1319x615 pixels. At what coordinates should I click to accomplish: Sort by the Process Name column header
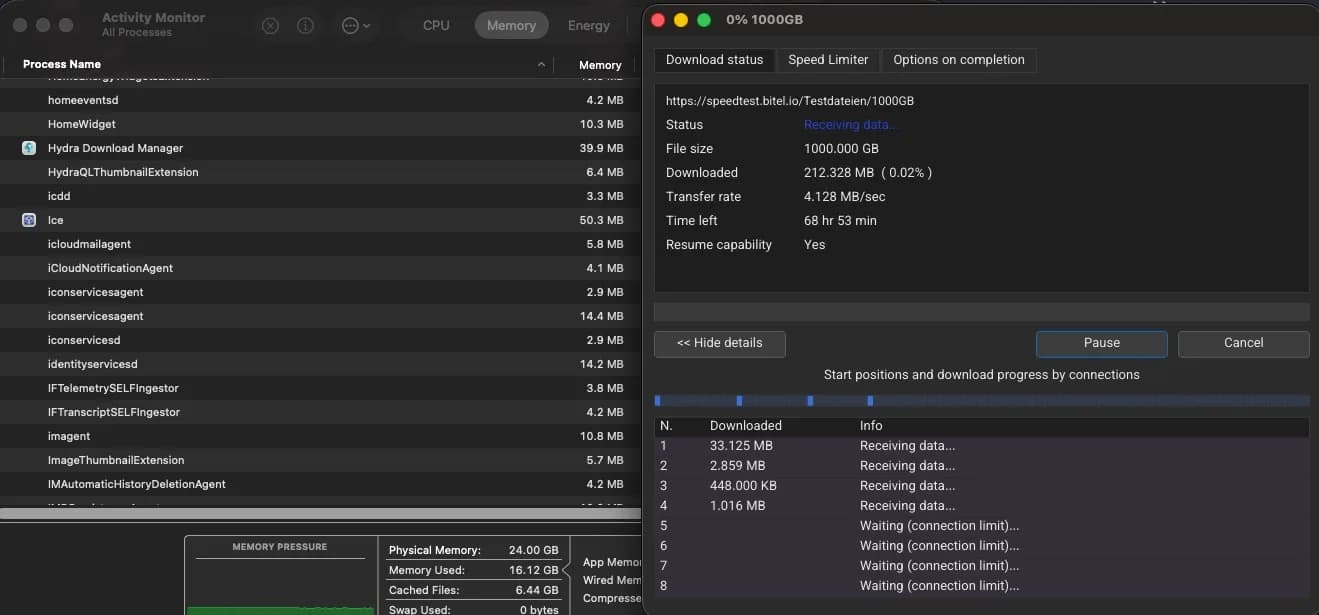coord(62,64)
